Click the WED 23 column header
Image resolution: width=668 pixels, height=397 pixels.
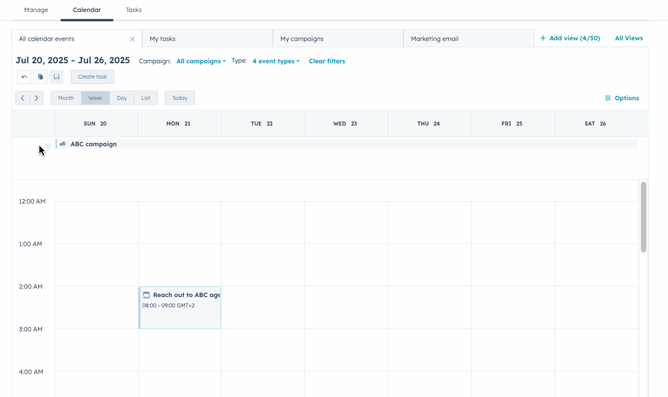(345, 124)
